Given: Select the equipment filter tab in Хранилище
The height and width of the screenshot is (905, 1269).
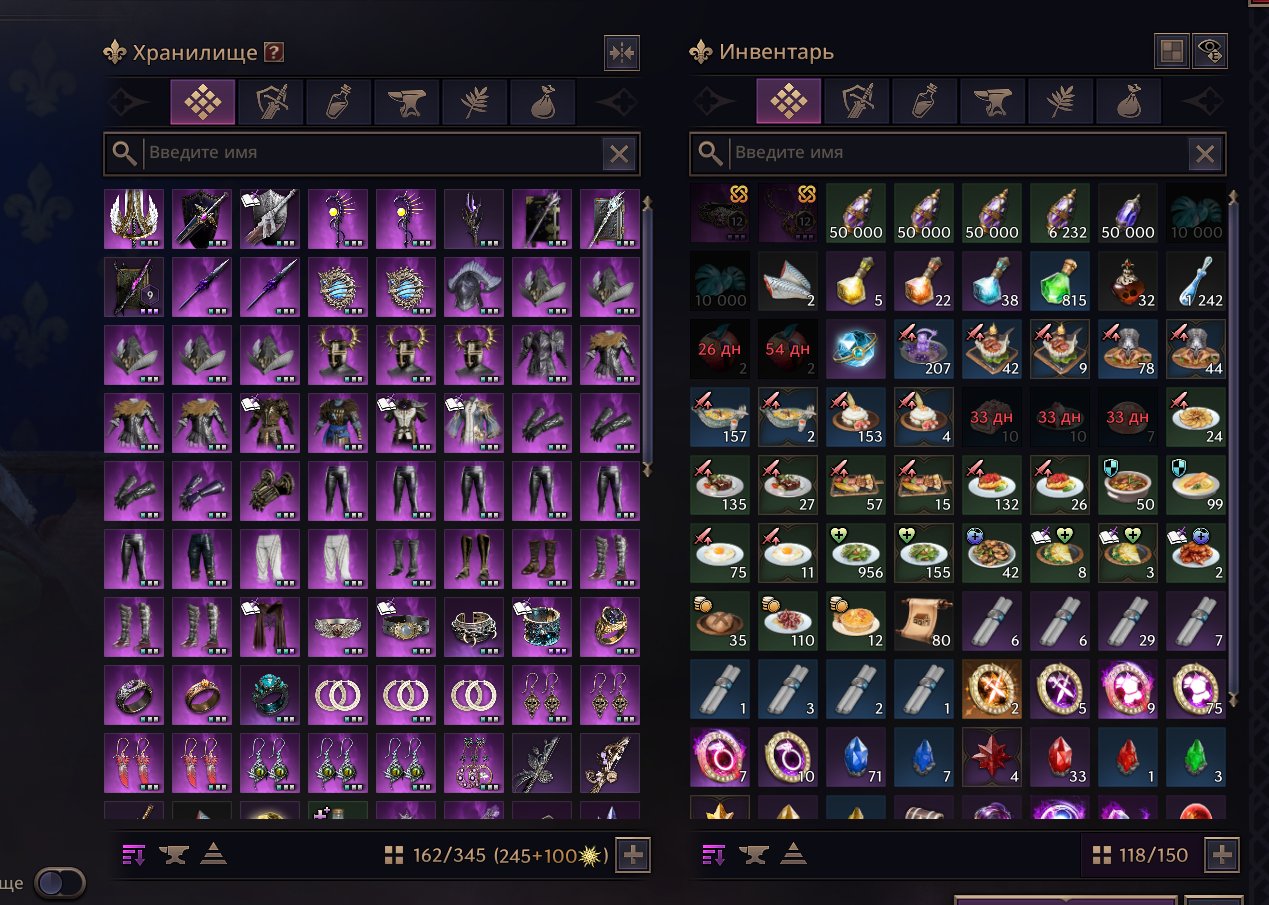Looking at the screenshot, I should (271, 101).
